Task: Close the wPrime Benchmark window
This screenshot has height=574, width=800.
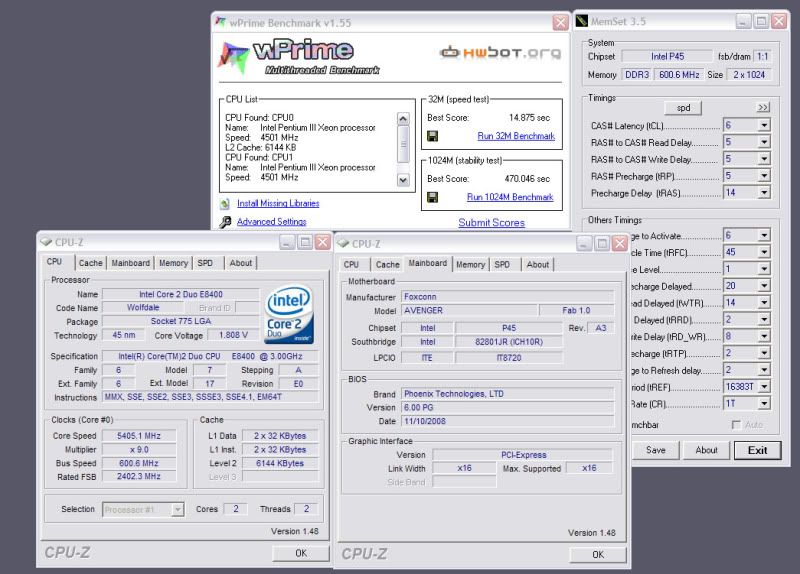Action: [x=560, y=22]
